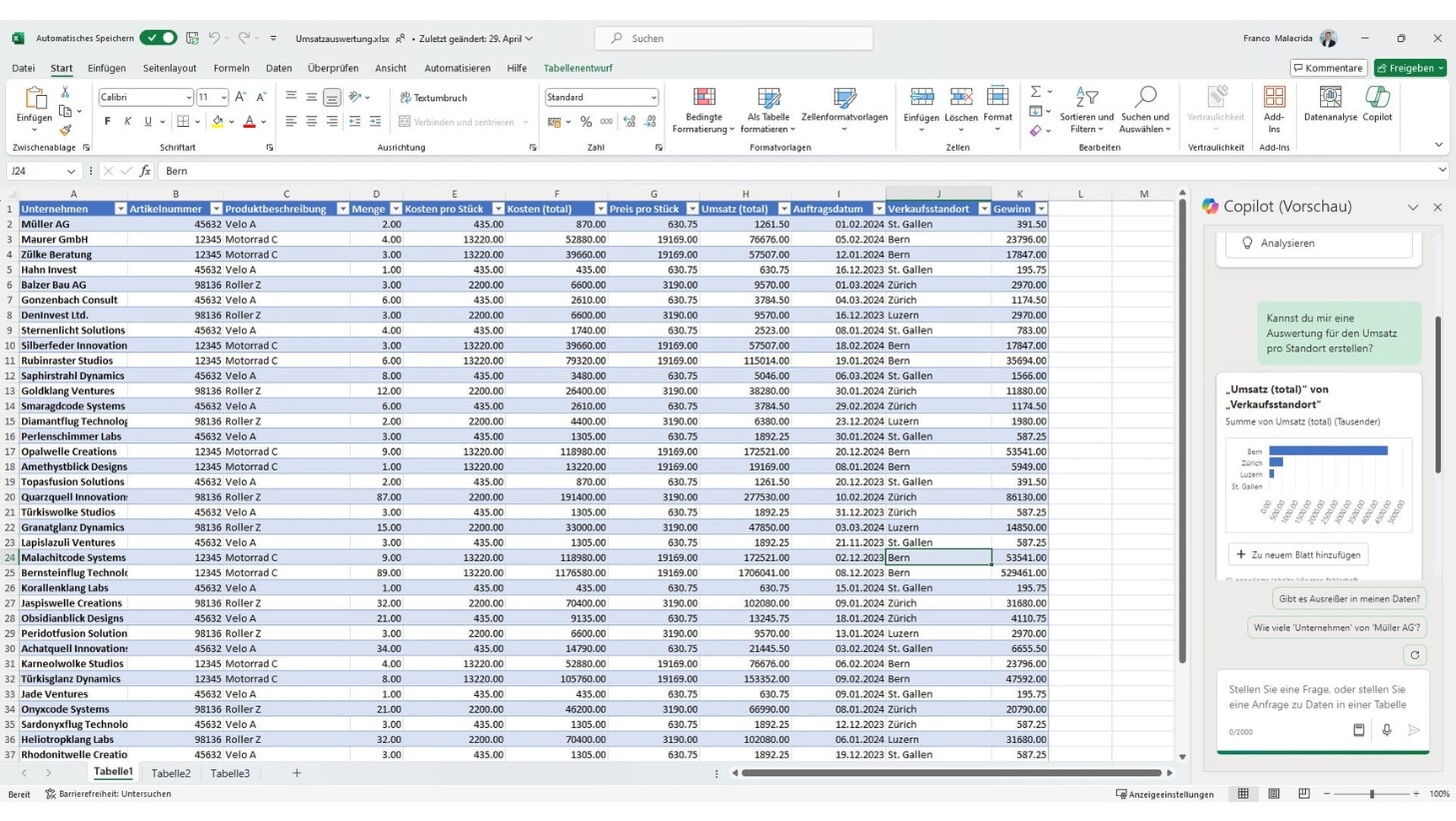Click the Search box in title bar
The height and width of the screenshot is (821, 1456).
point(733,38)
